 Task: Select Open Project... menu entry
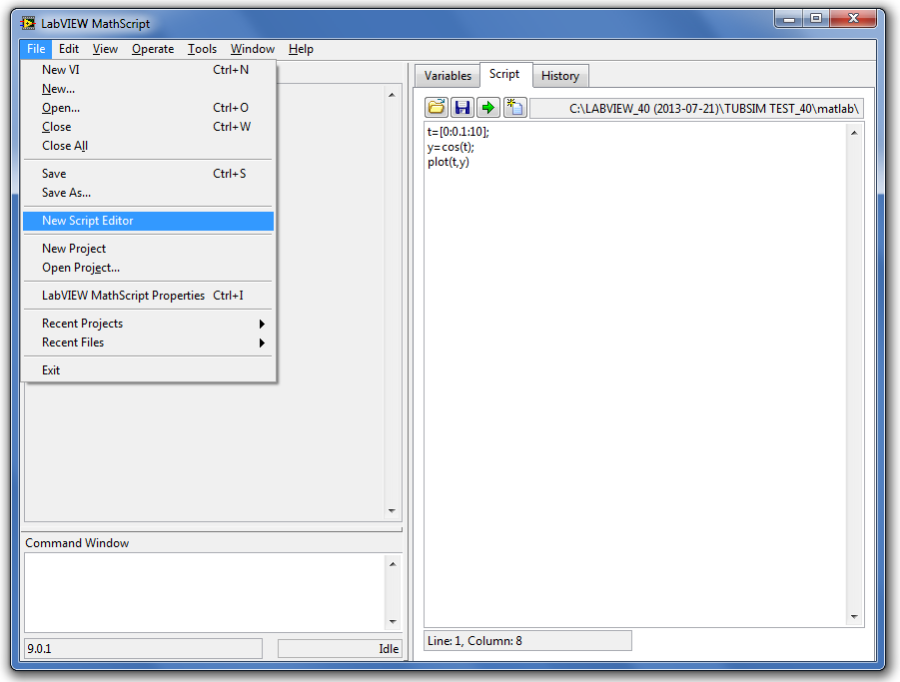click(148, 268)
